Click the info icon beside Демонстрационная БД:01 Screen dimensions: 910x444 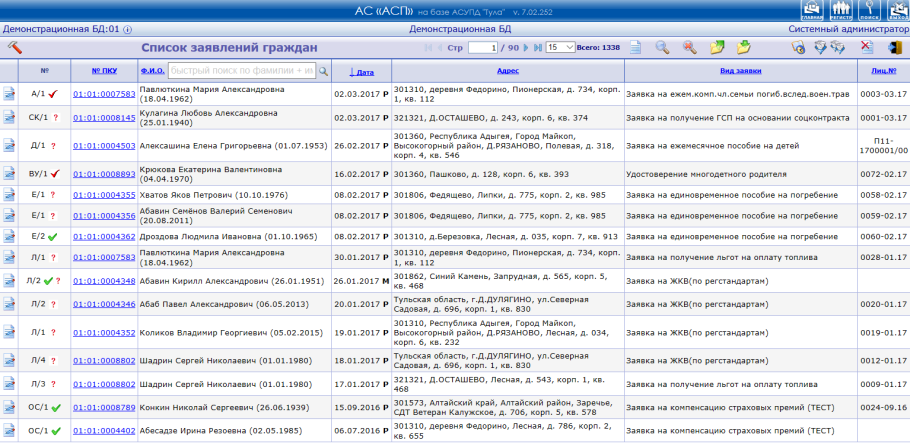point(127,30)
